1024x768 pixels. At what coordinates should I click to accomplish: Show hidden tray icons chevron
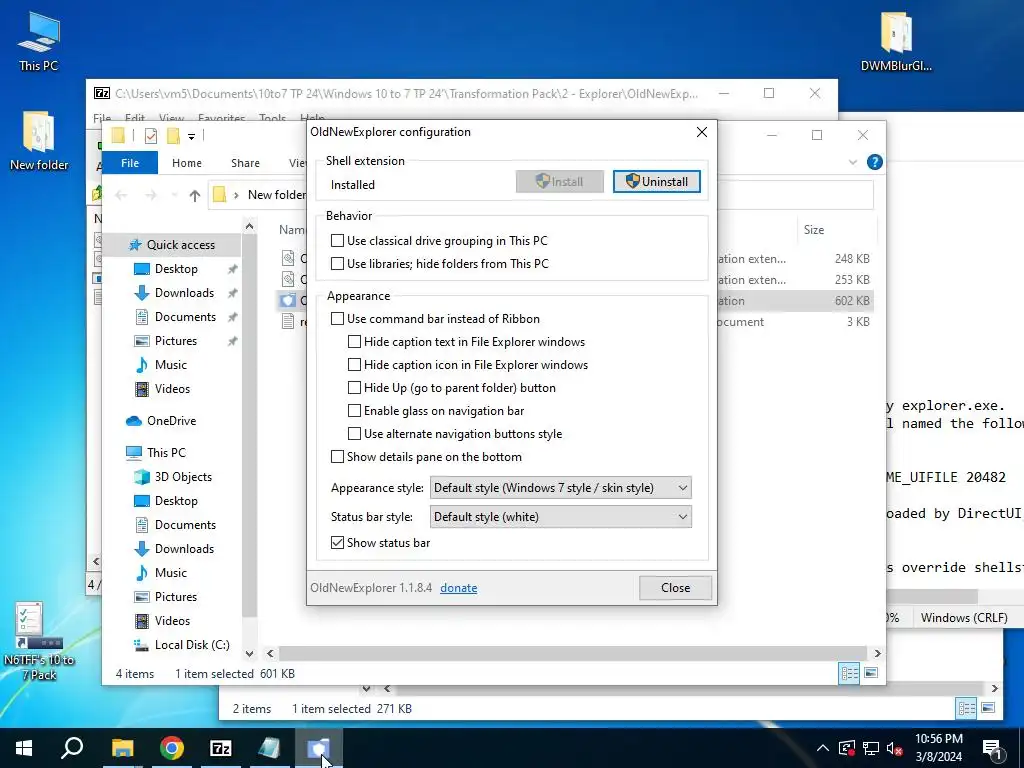click(823, 748)
